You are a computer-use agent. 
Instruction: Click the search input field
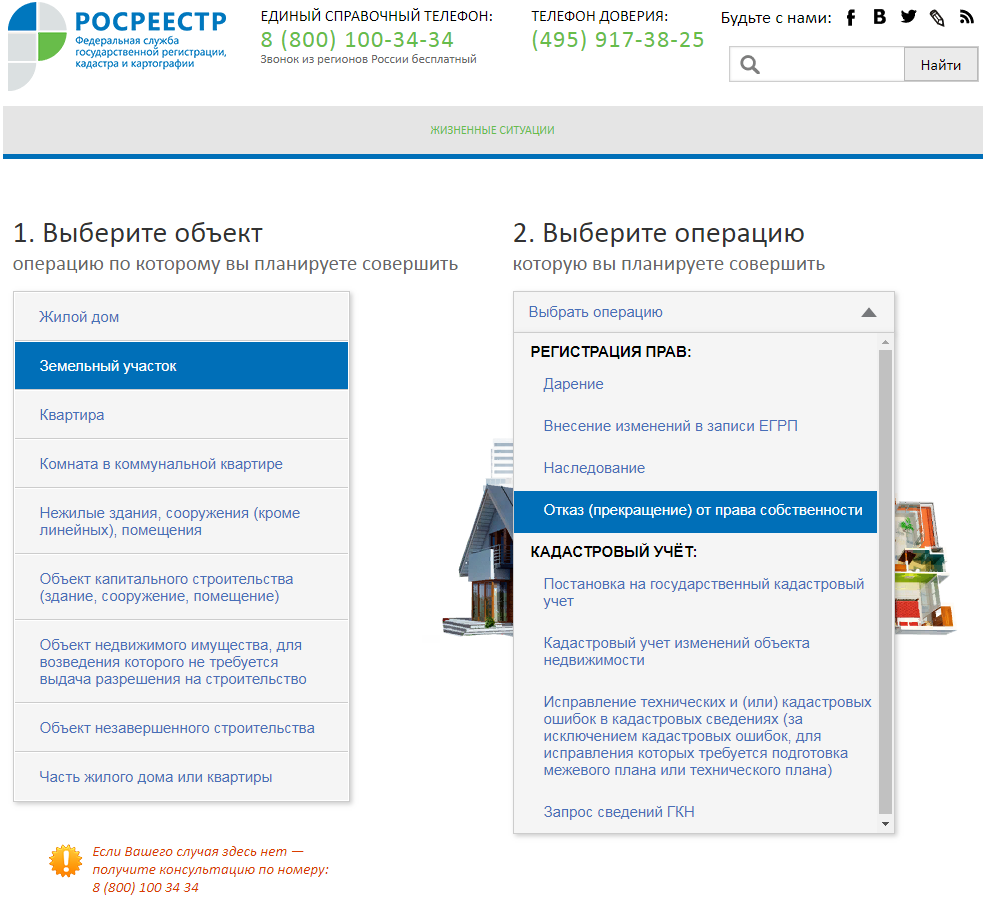coord(817,64)
